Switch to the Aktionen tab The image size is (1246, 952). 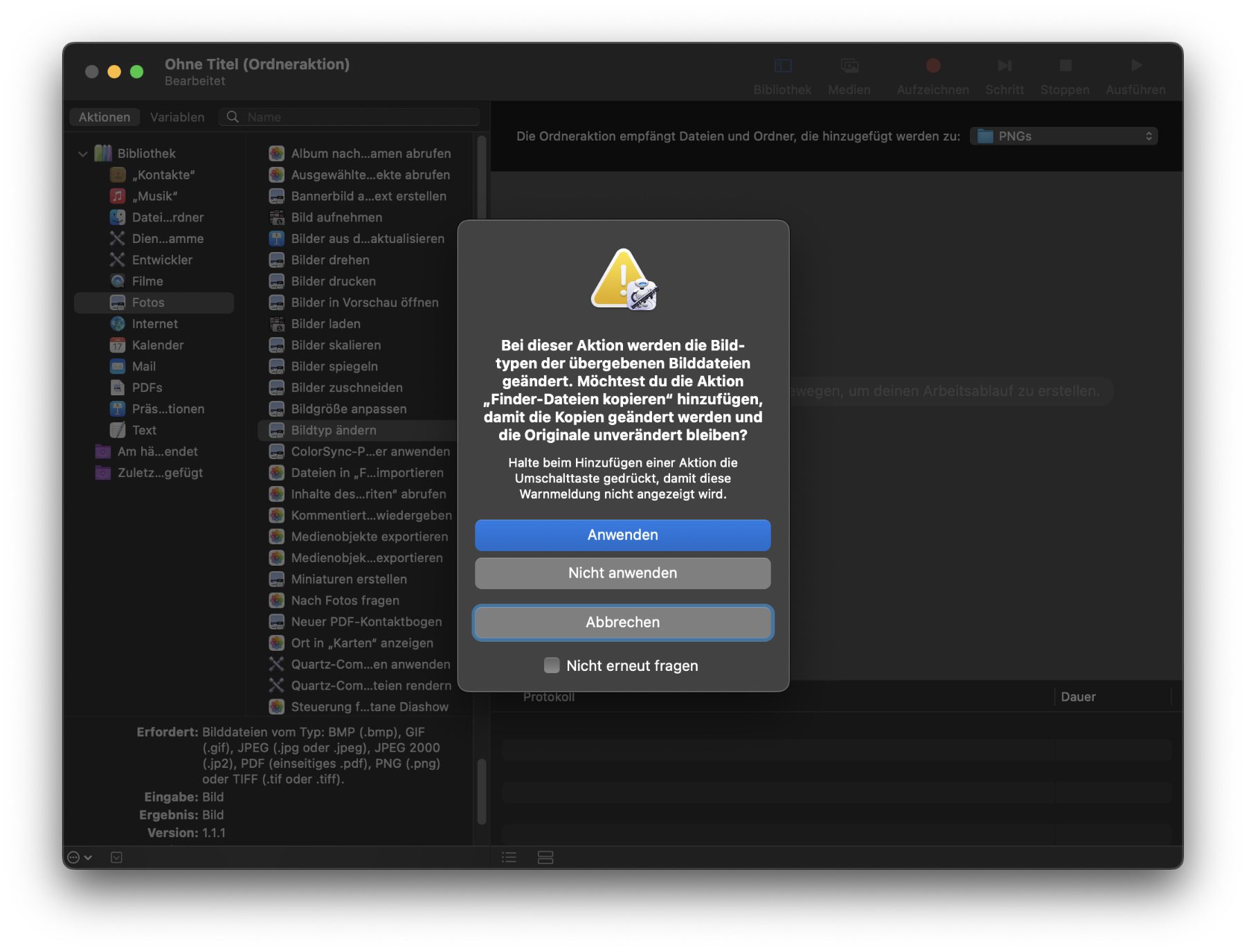(x=105, y=117)
